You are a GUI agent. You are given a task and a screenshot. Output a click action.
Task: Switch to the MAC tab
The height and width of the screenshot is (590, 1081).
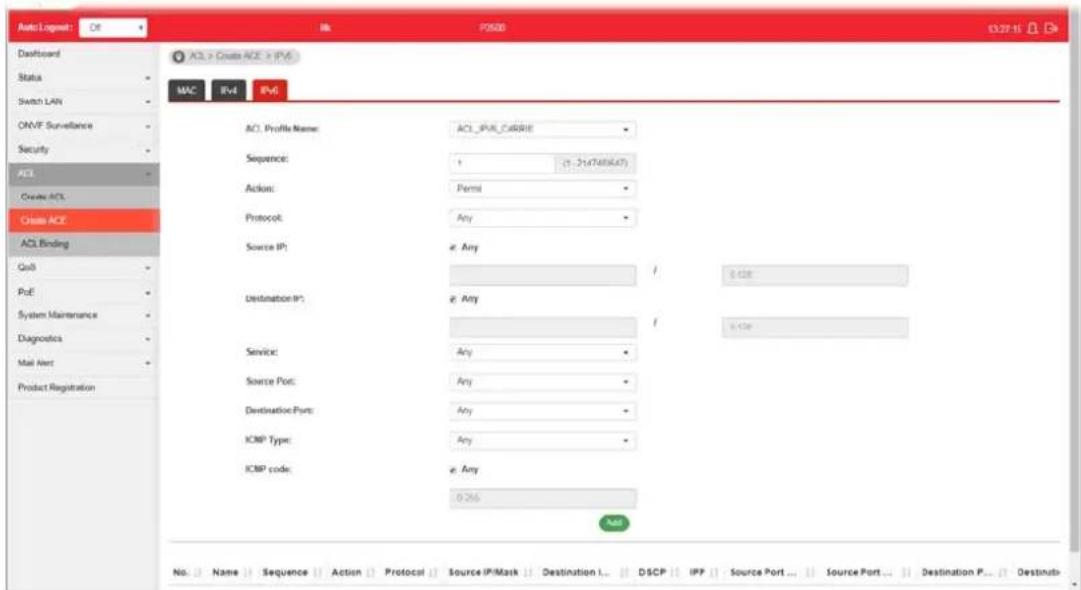tap(187, 91)
